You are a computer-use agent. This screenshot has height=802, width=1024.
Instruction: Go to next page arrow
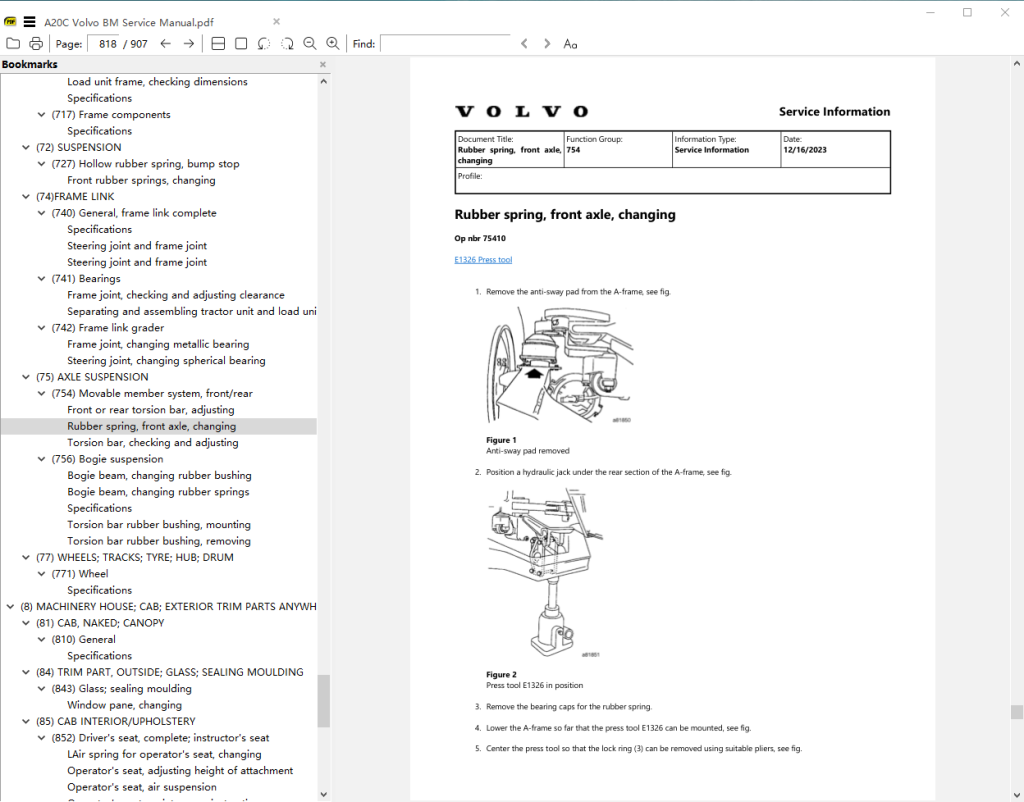(189, 44)
